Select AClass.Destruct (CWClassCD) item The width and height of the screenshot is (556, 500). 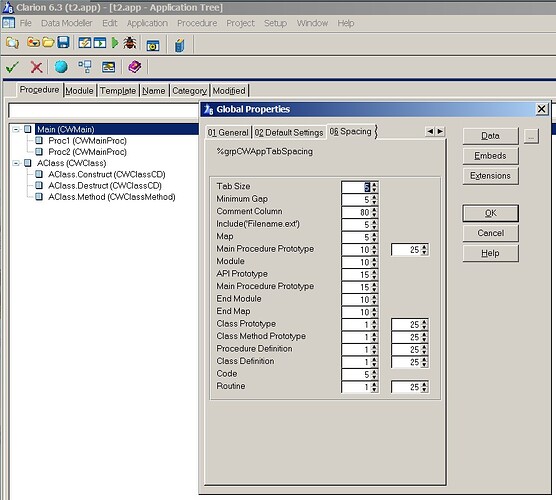coord(105,185)
